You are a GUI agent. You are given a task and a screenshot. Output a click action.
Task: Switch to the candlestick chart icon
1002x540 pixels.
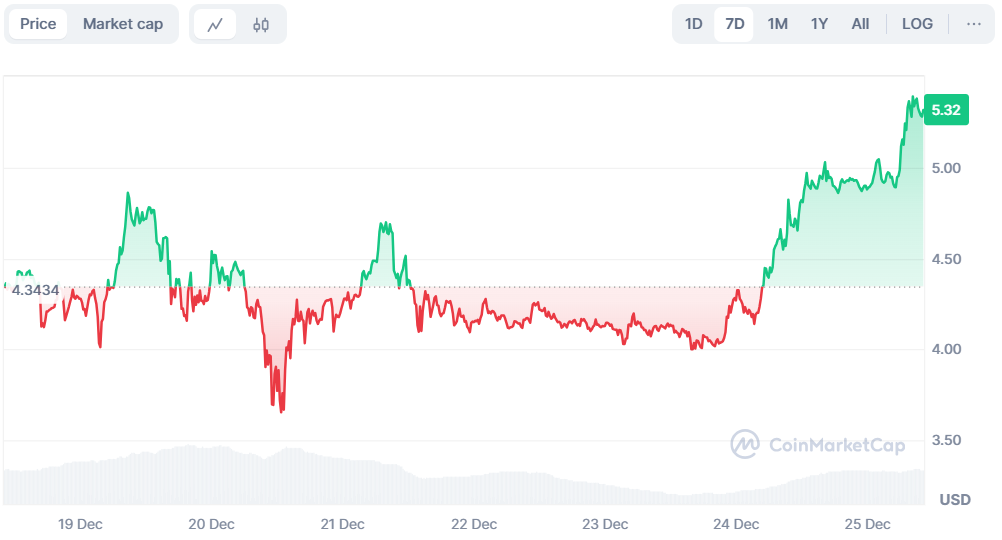coord(261,24)
